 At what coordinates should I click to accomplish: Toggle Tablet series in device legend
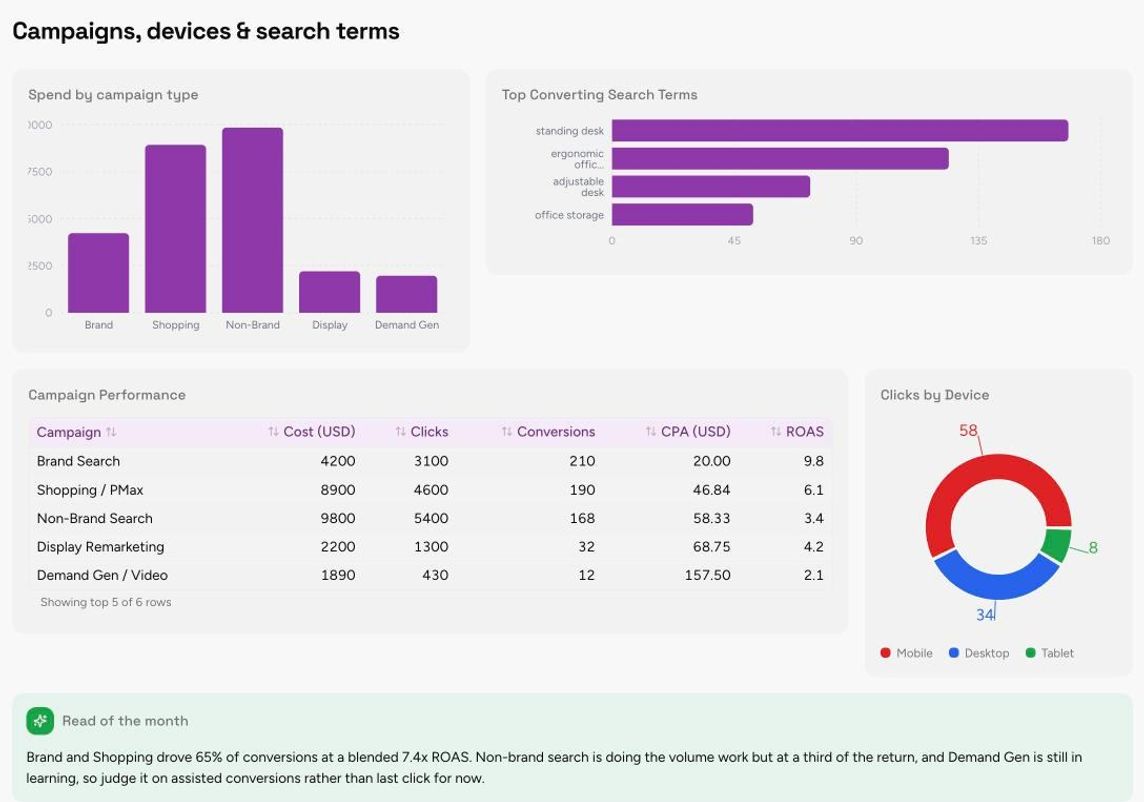coord(1049,653)
